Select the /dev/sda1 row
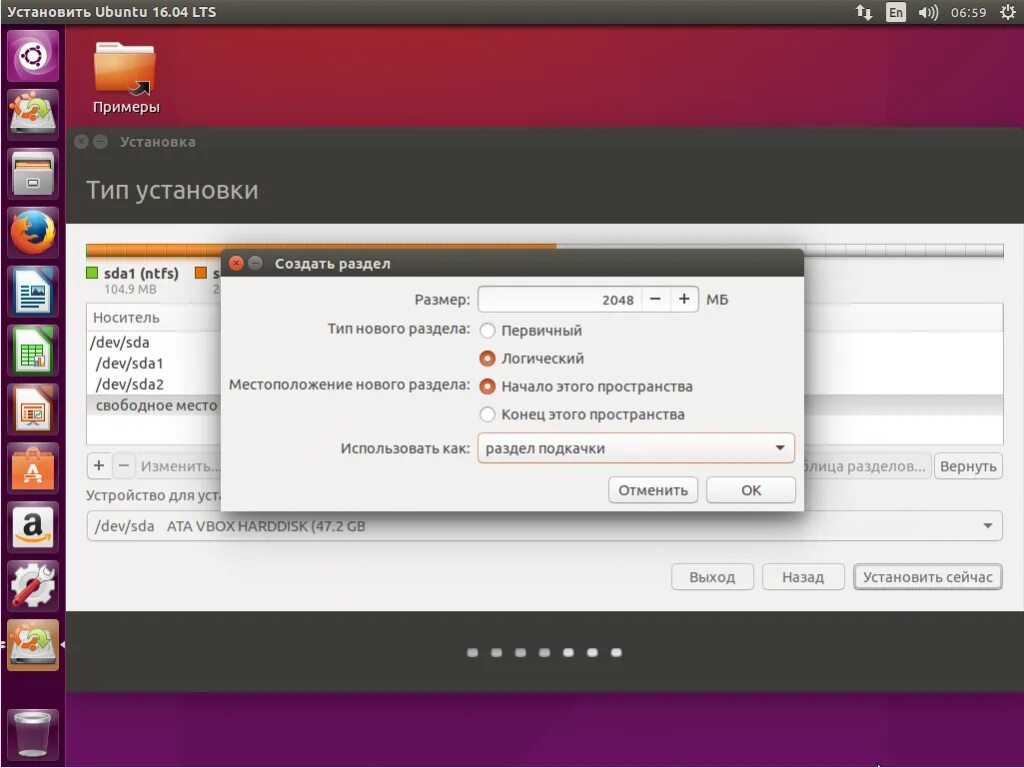The image size is (1024, 768). pos(154,363)
